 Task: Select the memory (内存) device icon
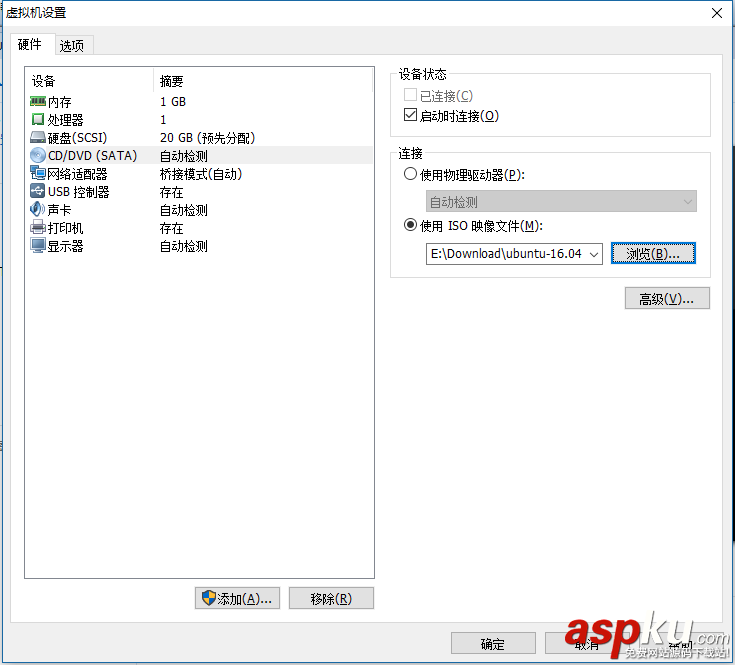[x=38, y=101]
